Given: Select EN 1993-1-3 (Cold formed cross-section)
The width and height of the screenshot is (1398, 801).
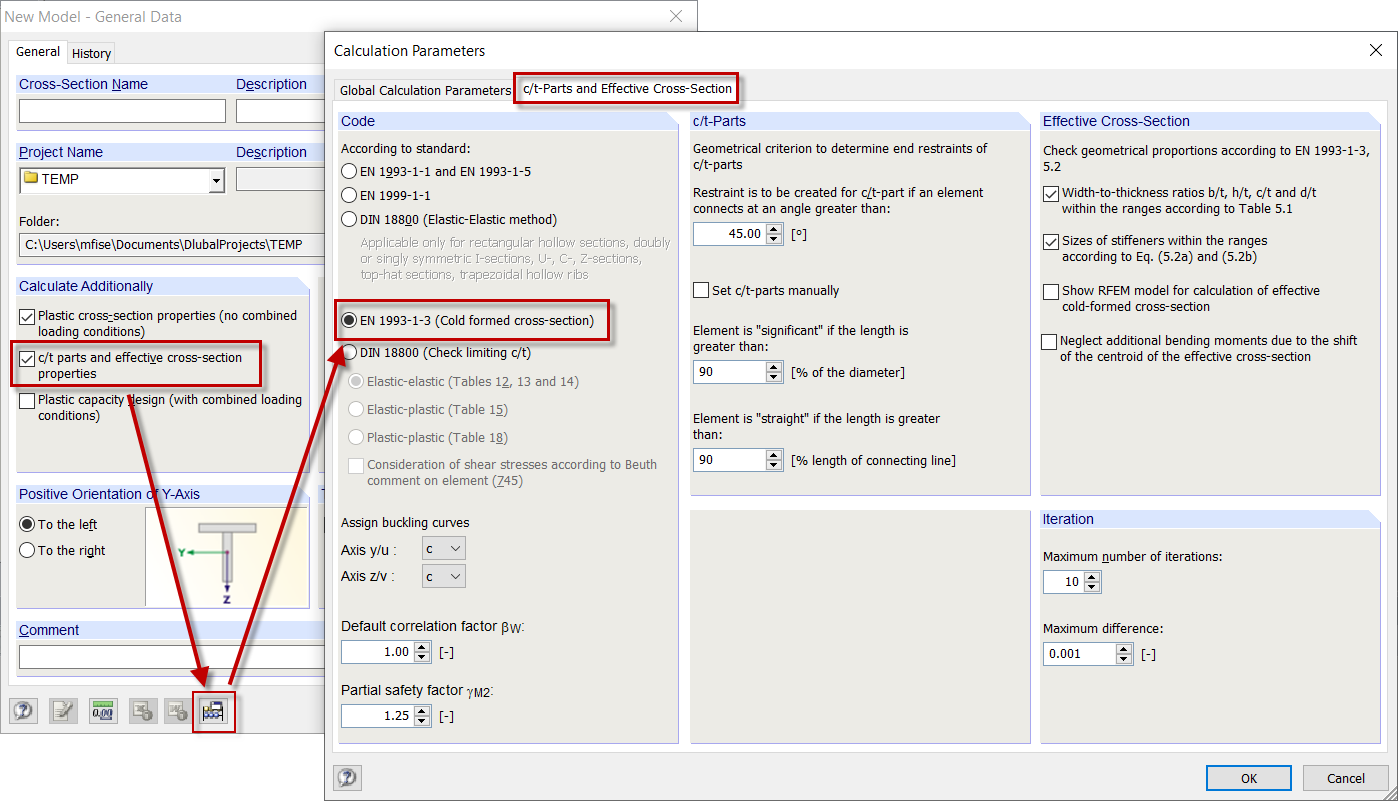Looking at the screenshot, I should [x=349, y=320].
